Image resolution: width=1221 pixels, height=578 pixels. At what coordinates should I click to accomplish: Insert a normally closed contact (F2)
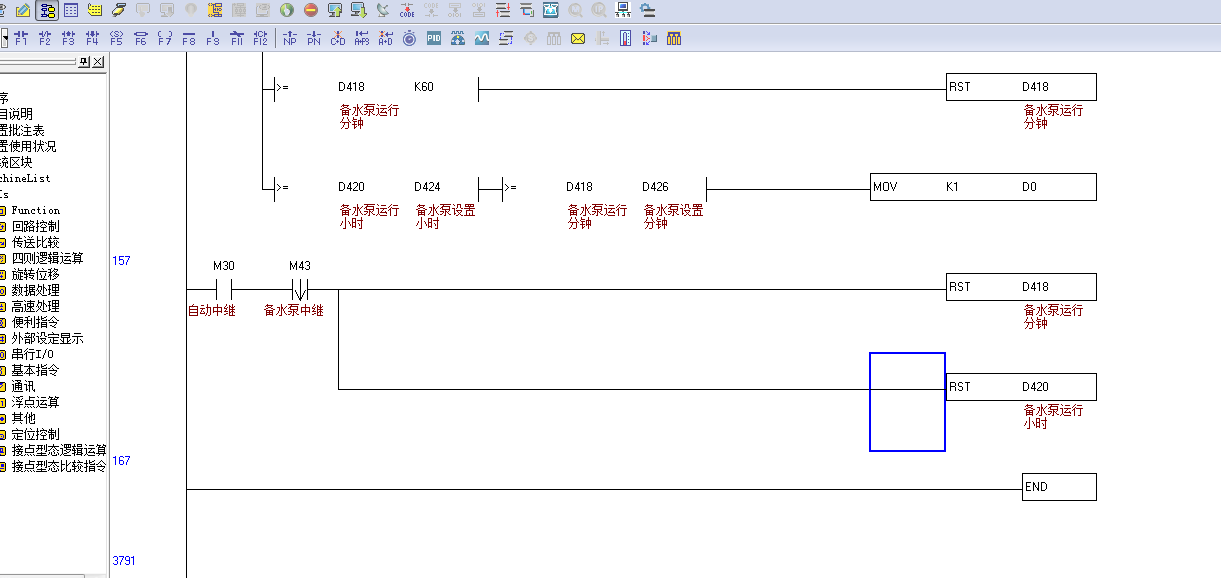(x=44, y=39)
